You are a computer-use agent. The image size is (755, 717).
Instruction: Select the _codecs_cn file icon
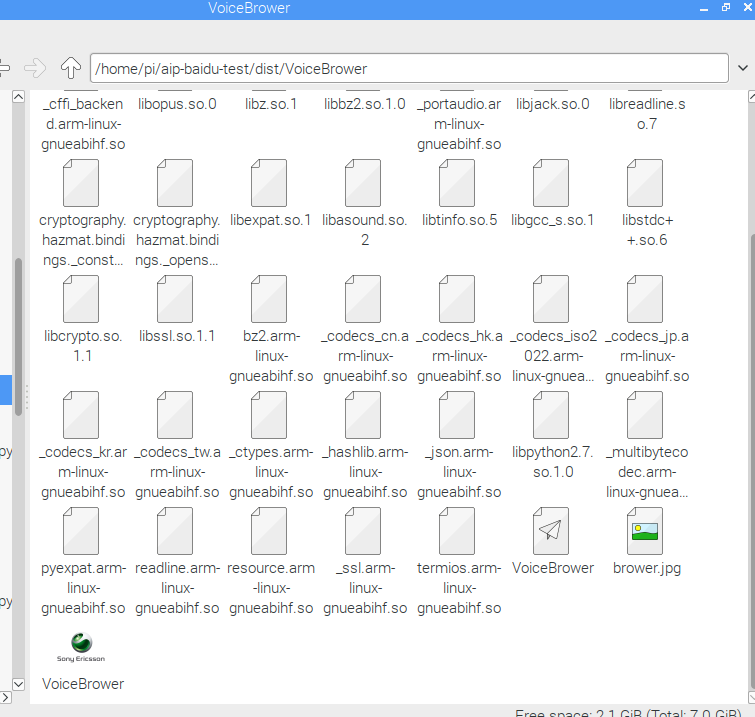[x=363, y=300]
